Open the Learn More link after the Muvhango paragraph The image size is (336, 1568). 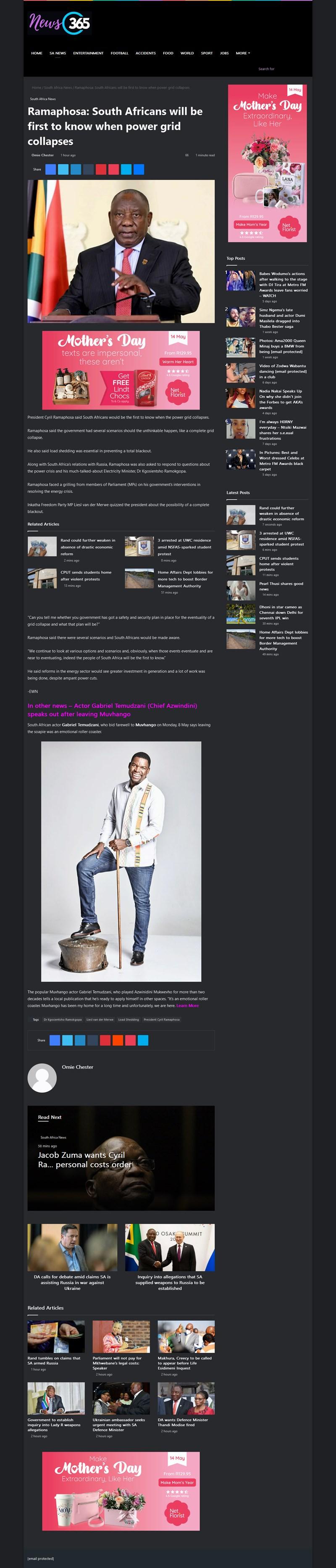[x=187, y=1006]
